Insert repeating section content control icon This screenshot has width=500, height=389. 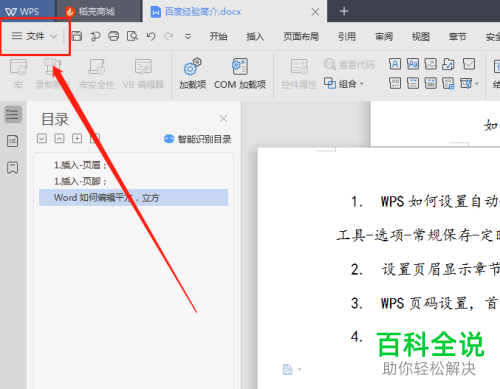(448, 83)
